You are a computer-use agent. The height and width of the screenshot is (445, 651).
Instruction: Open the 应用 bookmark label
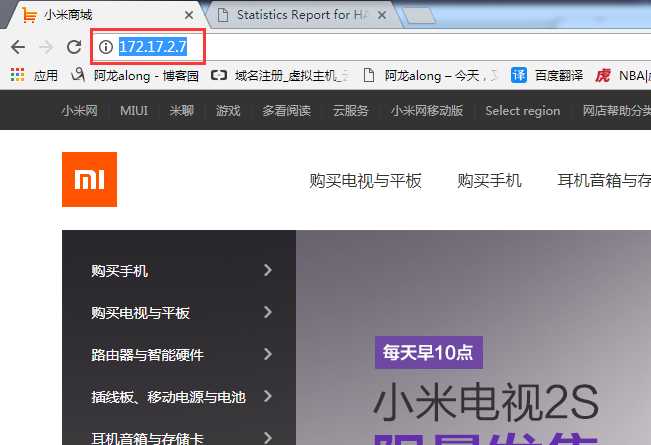(45, 76)
